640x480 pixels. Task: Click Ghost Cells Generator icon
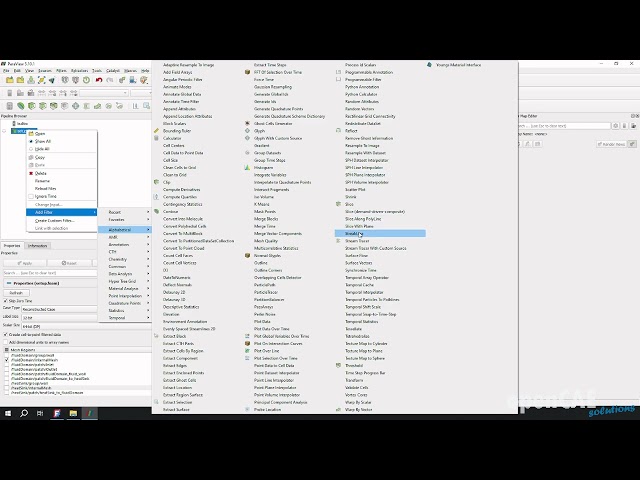(247, 123)
